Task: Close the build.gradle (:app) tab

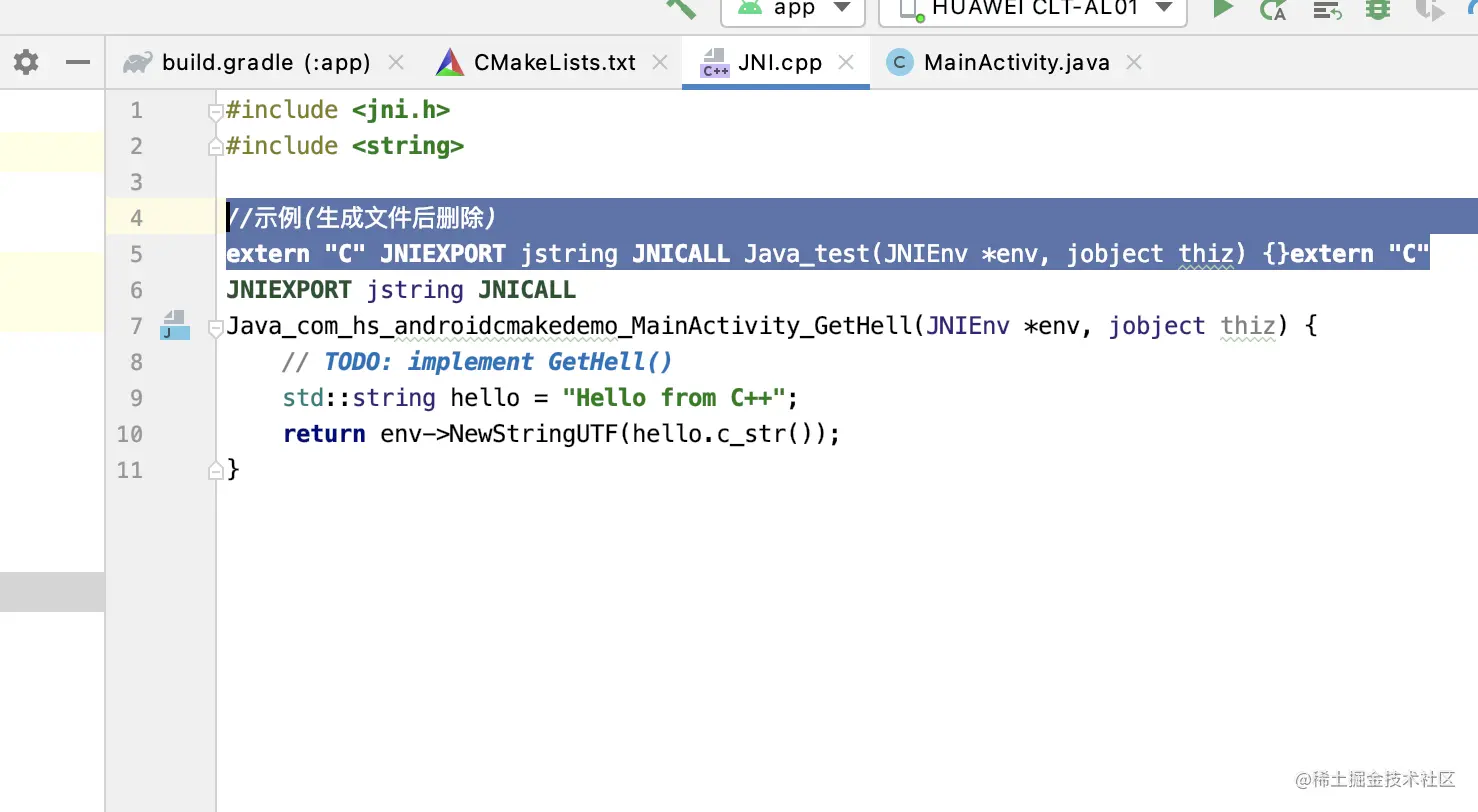Action: pyautogui.click(x=396, y=63)
